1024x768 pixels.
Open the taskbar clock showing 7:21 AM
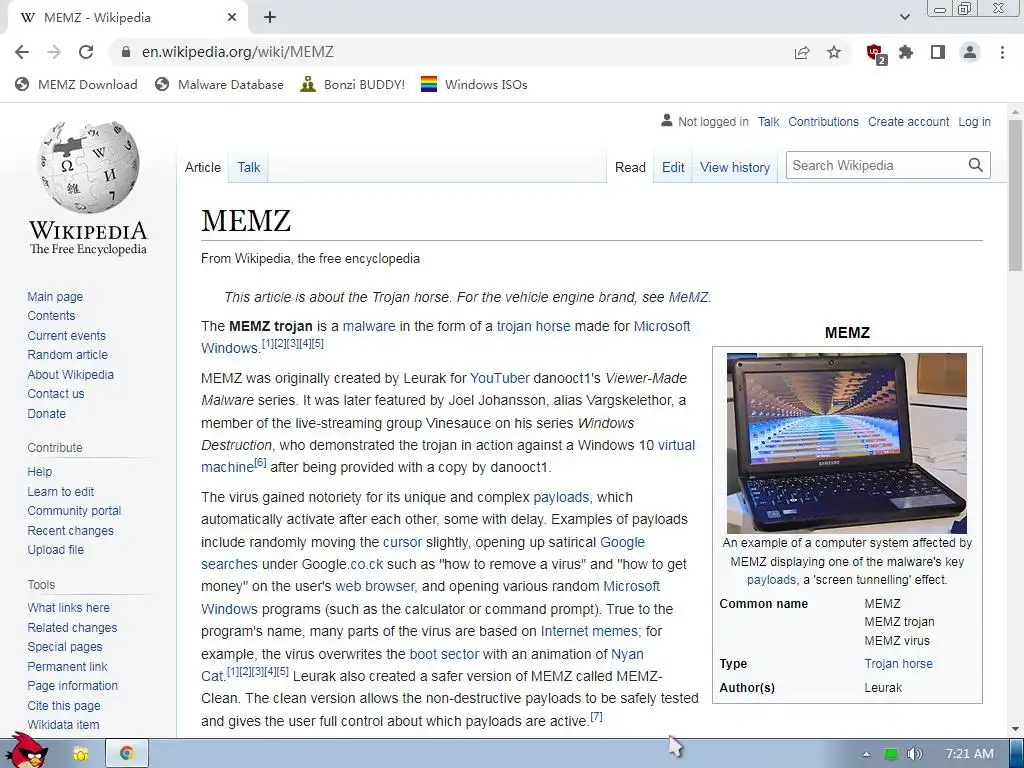point(970,754)
